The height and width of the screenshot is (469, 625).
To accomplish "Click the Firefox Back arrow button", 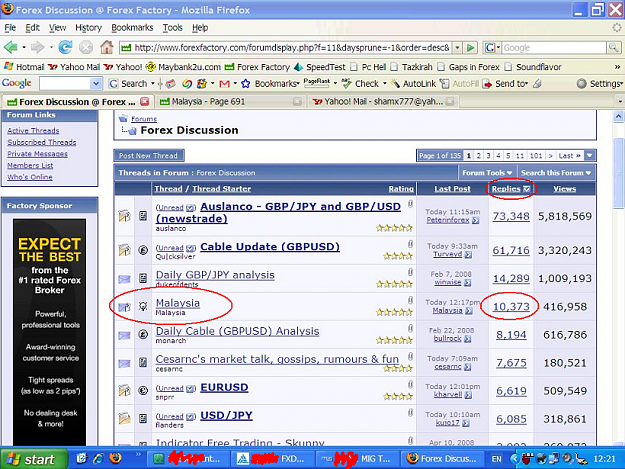I will (x=10, y=47).
